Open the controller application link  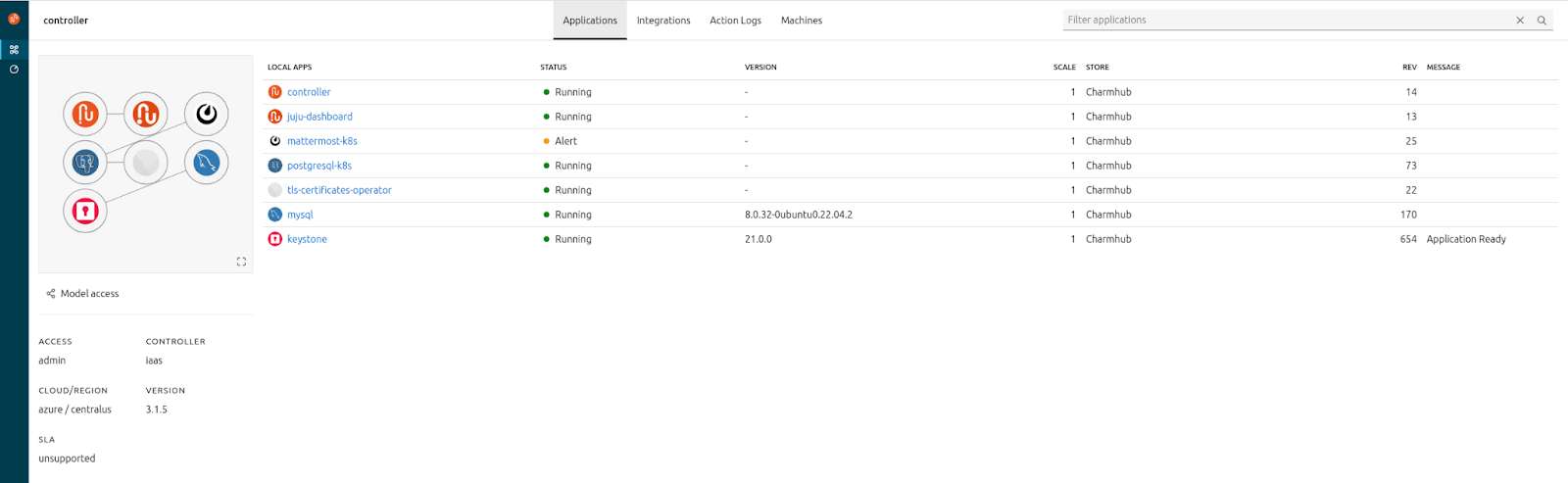click(309, 92)
